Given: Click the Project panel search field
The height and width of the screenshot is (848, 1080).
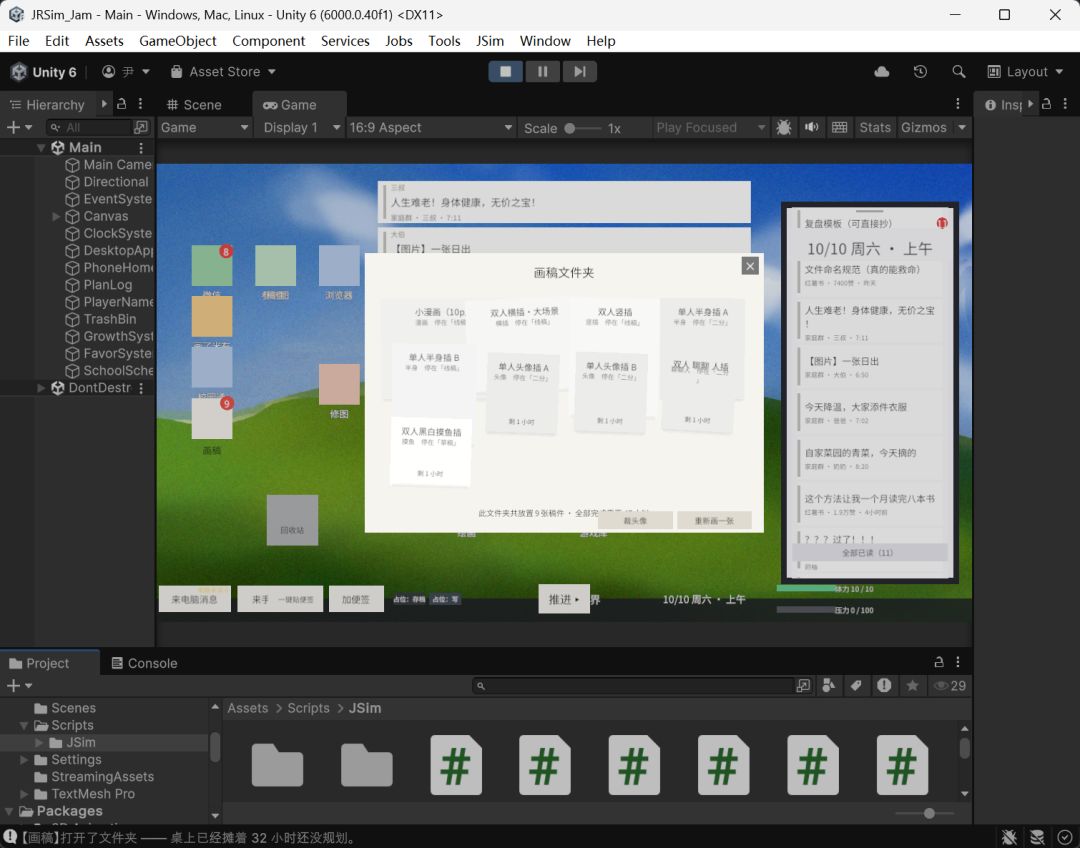Looking at the screenshot, I should [x=634, y=685].
